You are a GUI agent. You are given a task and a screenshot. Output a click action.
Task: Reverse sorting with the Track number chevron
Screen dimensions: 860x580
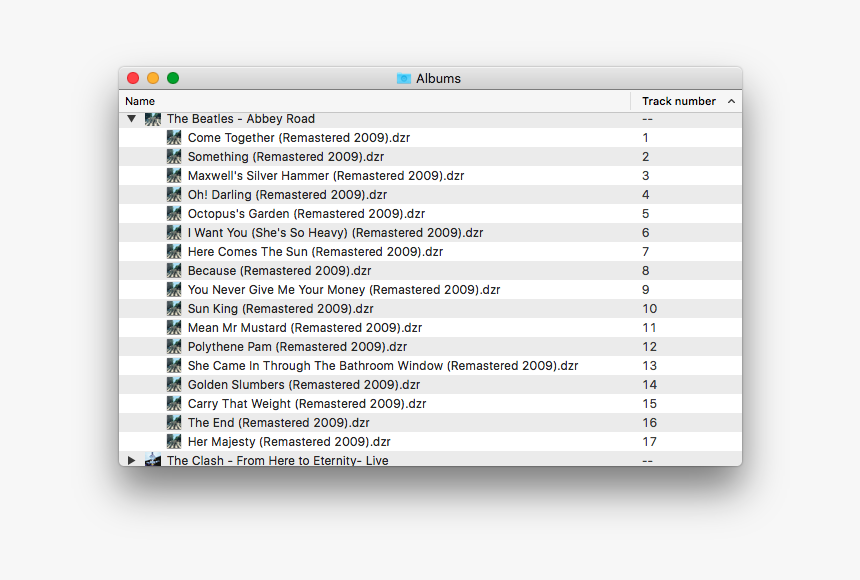coord(731,101)
